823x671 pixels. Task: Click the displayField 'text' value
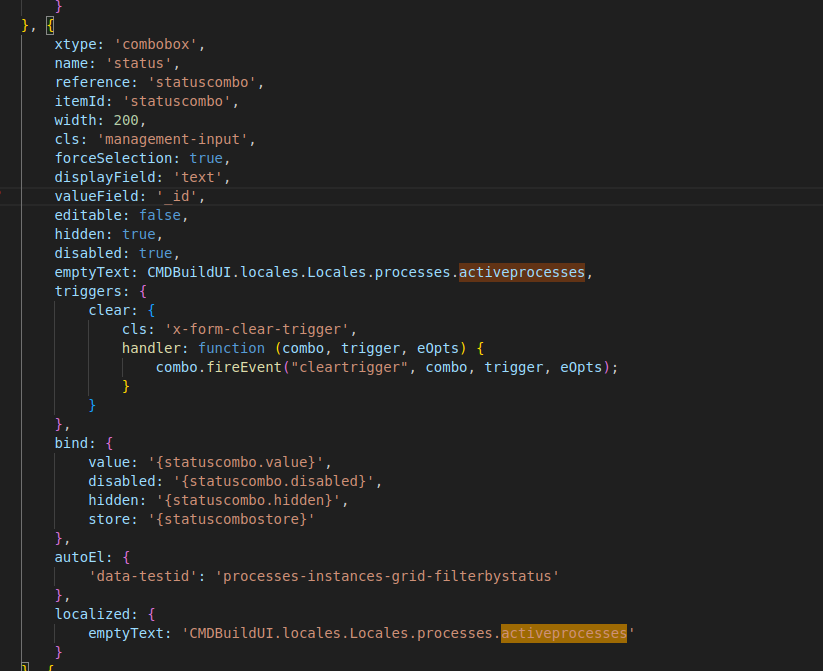pyautogui.click(x=198, y=177)
